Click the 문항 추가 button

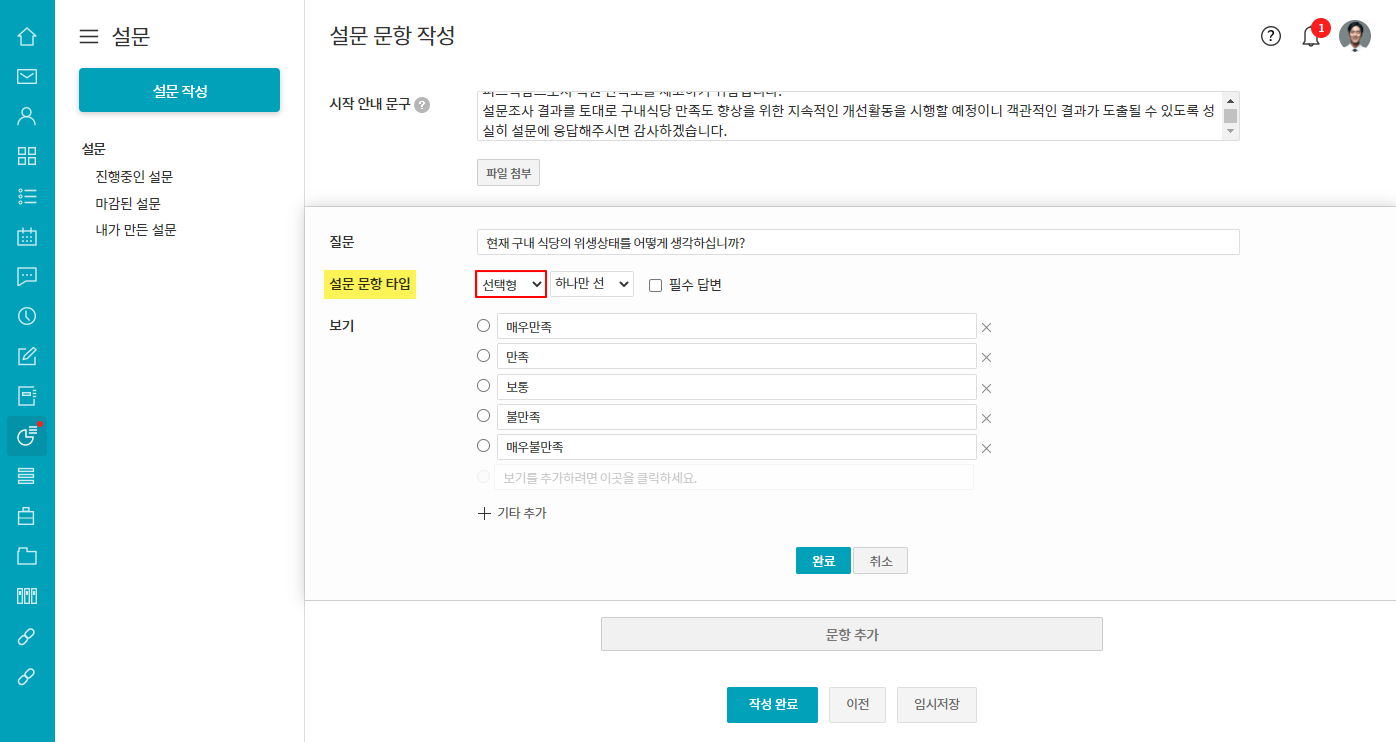pos(851,634)
